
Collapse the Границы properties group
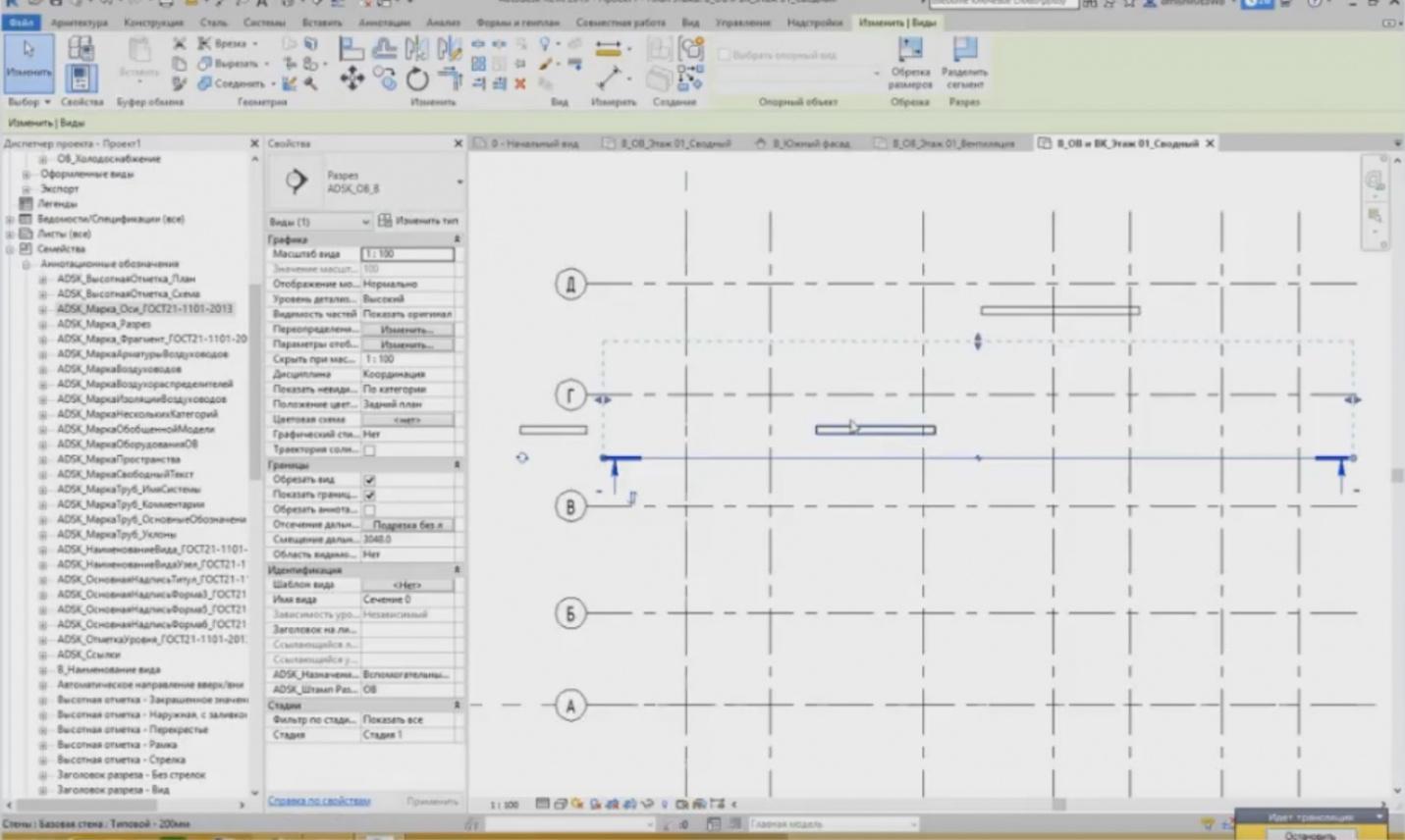pos(457,465)
